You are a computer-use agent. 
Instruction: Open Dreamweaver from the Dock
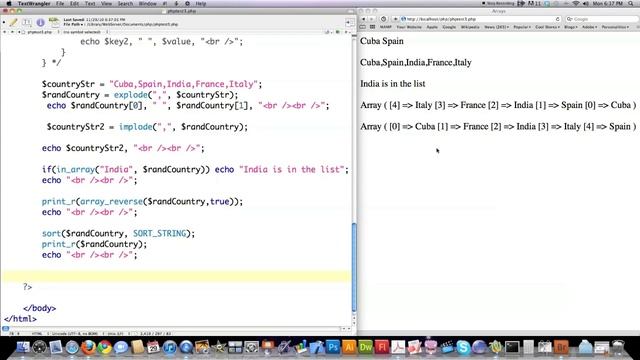click(x=366, y=347)
